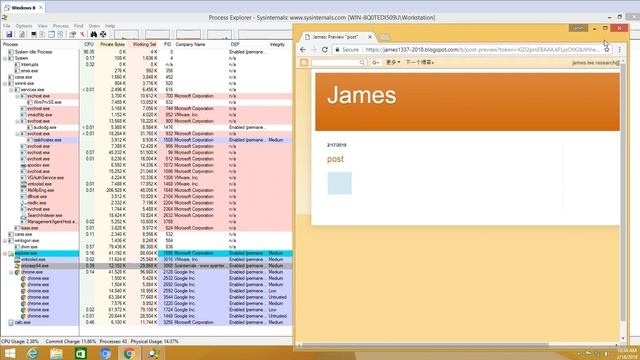This screenshot has height=360, width=640.
Task: Select the crosshair Find Window's Process icon
Action: click(x=103, y=35)
